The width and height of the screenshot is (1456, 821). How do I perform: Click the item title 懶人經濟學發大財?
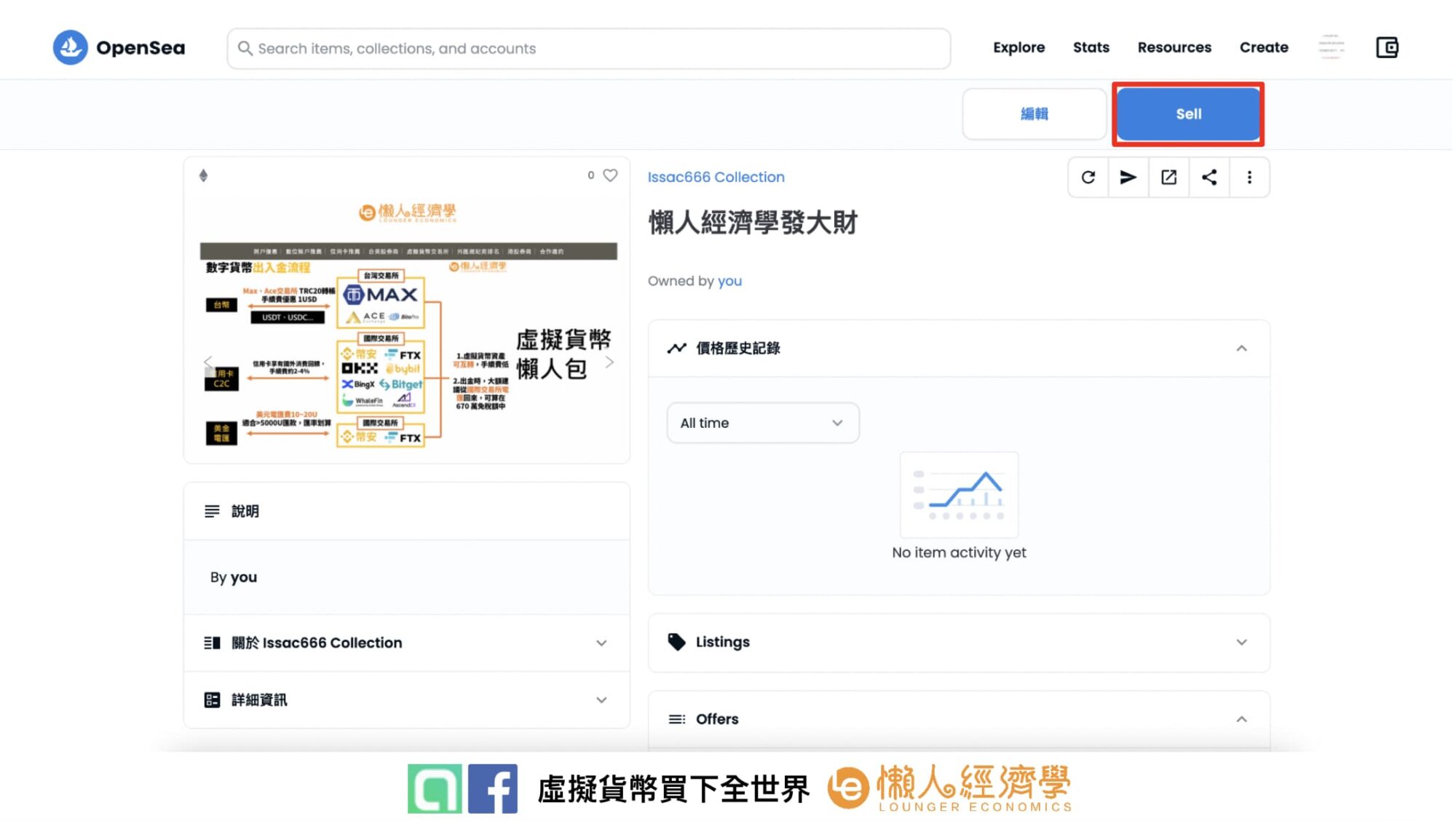click(753, 223)
